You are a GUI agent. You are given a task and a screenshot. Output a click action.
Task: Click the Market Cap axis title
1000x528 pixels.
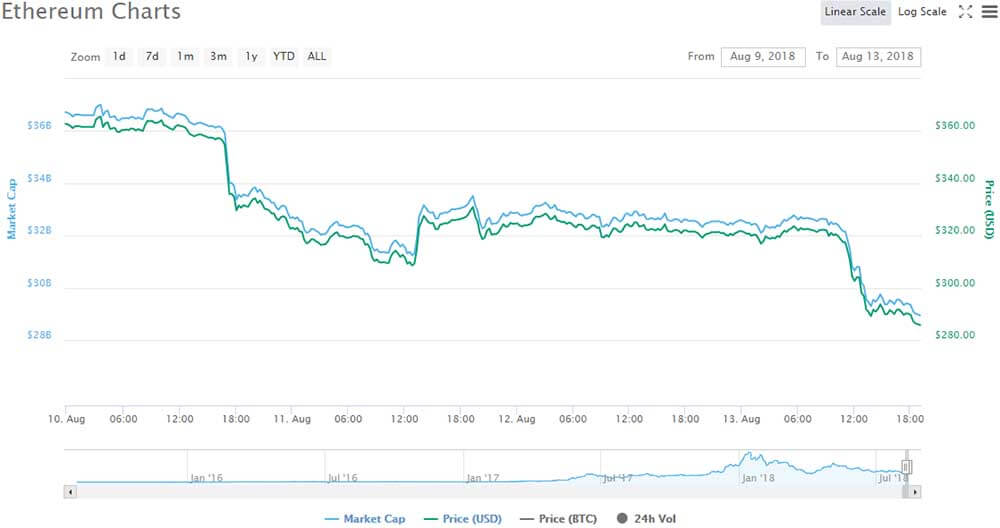[x=11, y=209]
